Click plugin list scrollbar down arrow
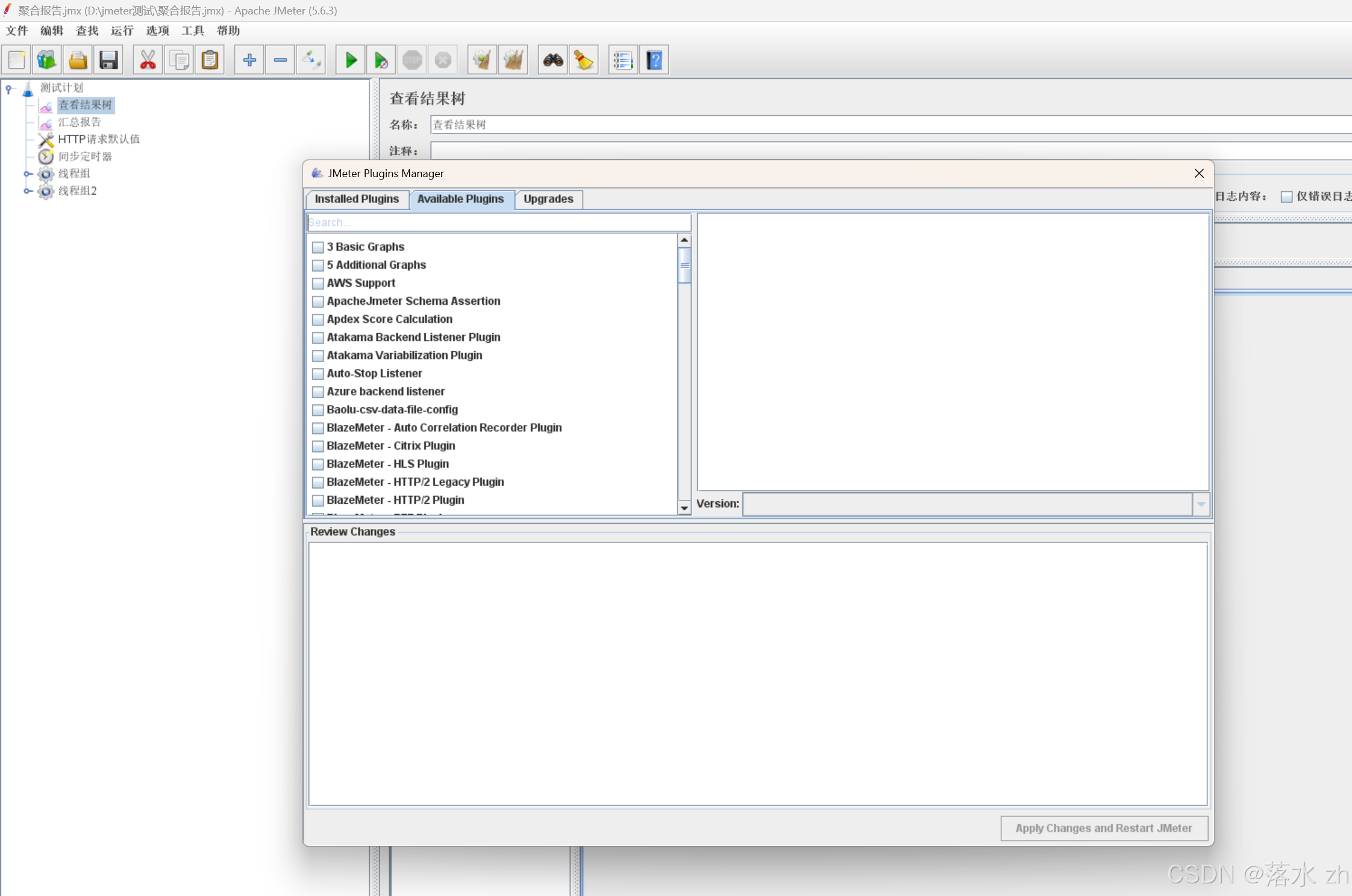 point(684,508)
